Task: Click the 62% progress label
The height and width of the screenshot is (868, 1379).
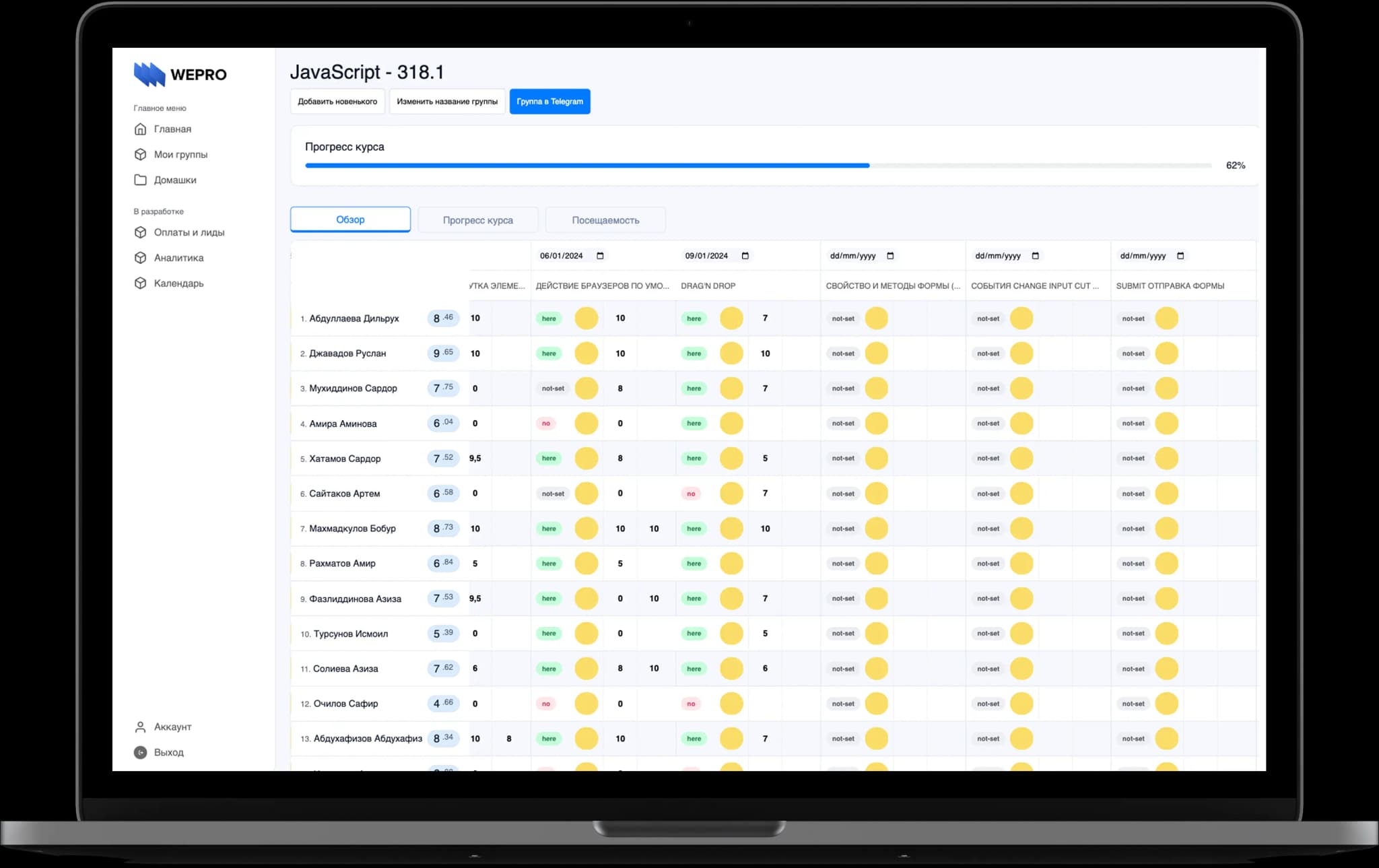Action: pyautogui.click(x=1235, y=166)
